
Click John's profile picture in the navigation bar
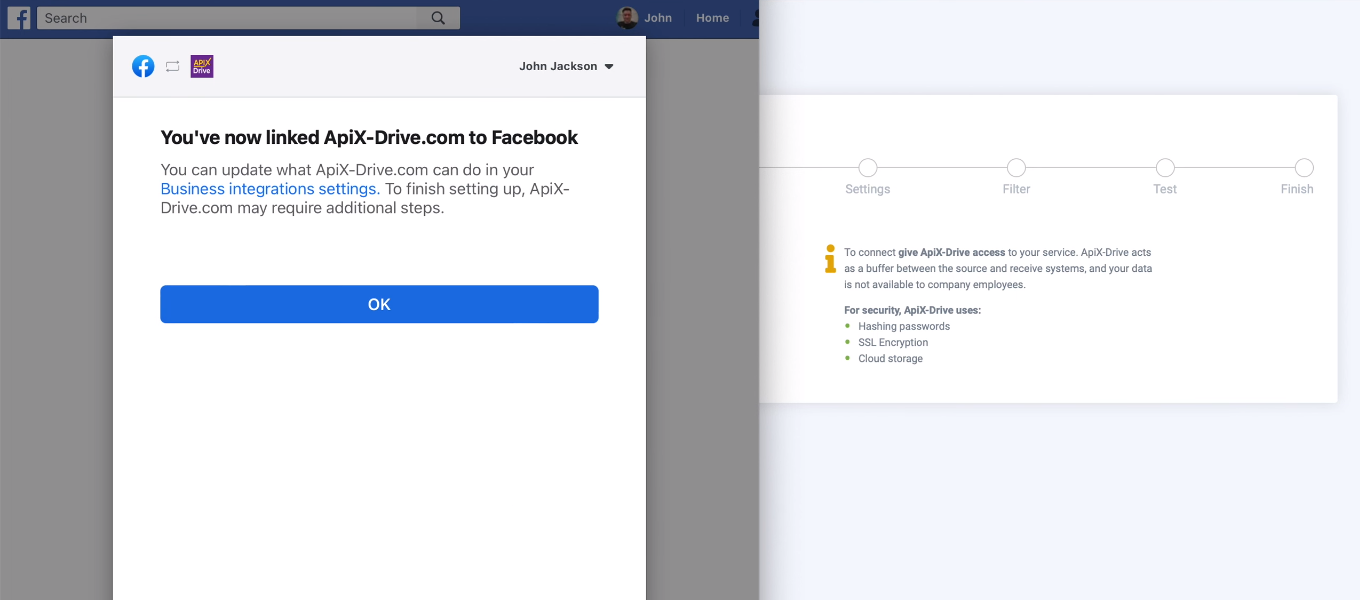click(x=625, y=17)
